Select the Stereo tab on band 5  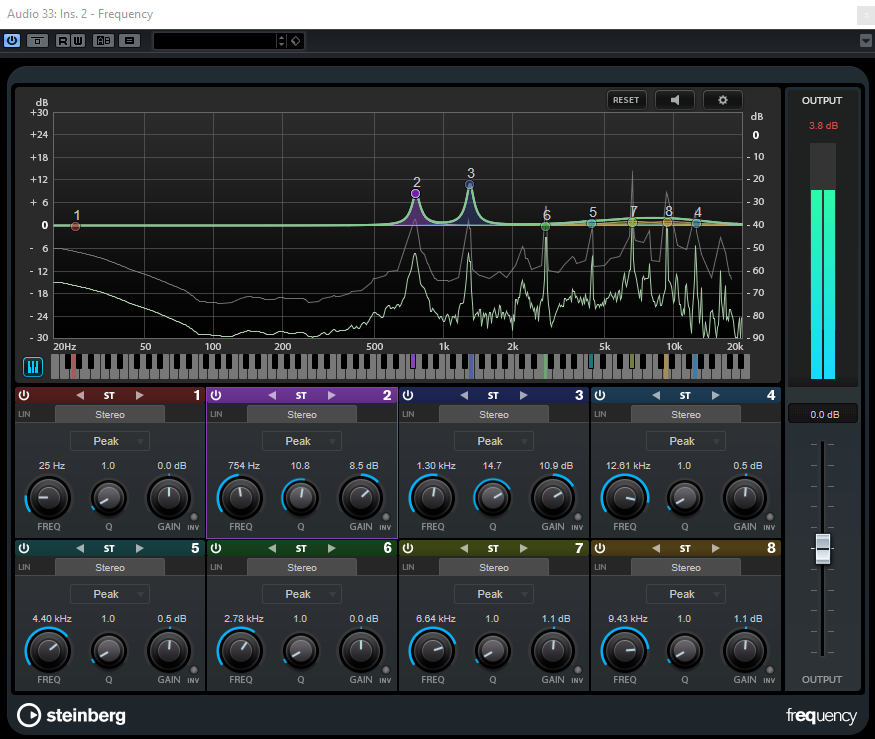pos(110,568)
